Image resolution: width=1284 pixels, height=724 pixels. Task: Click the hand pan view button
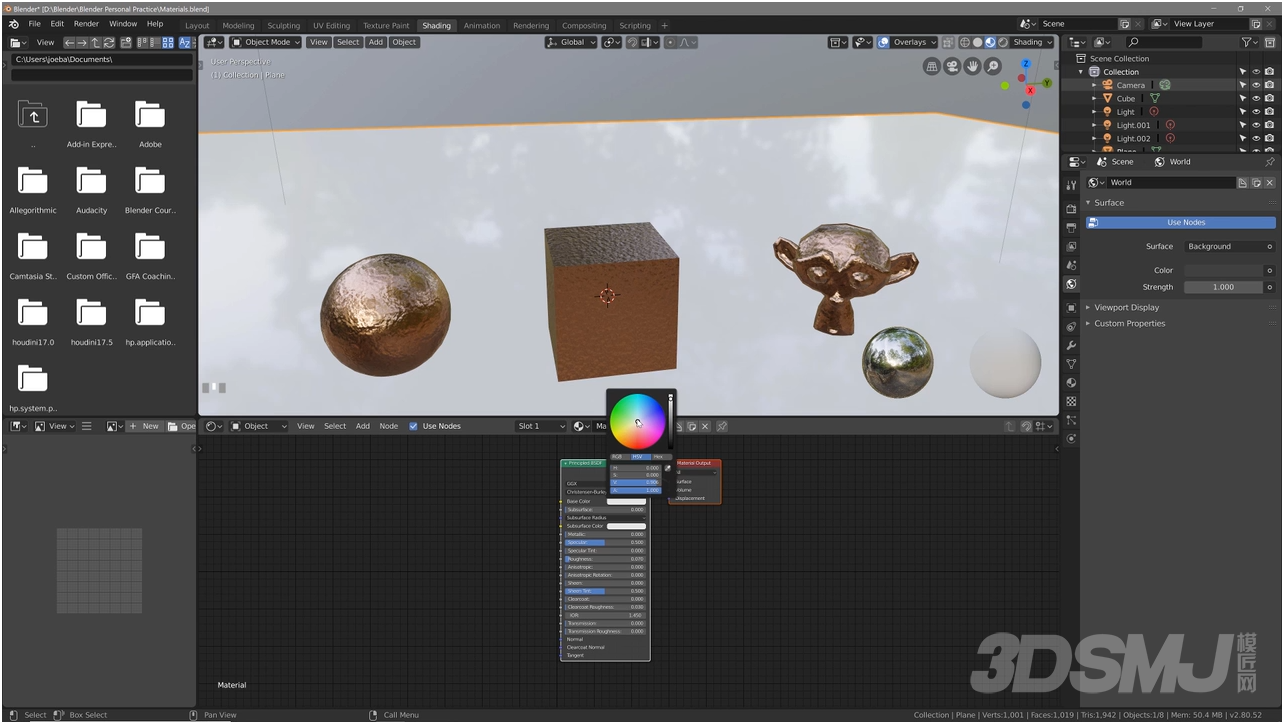(x=972, y=66)
